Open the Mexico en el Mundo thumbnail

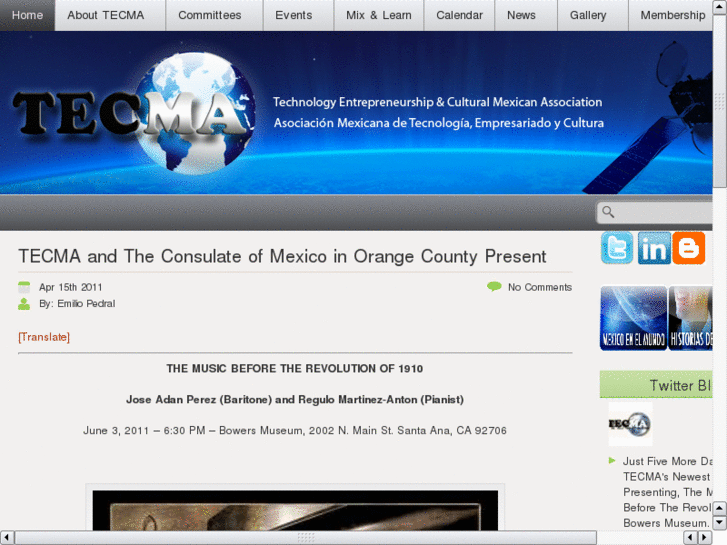click(x=633, y=318)
